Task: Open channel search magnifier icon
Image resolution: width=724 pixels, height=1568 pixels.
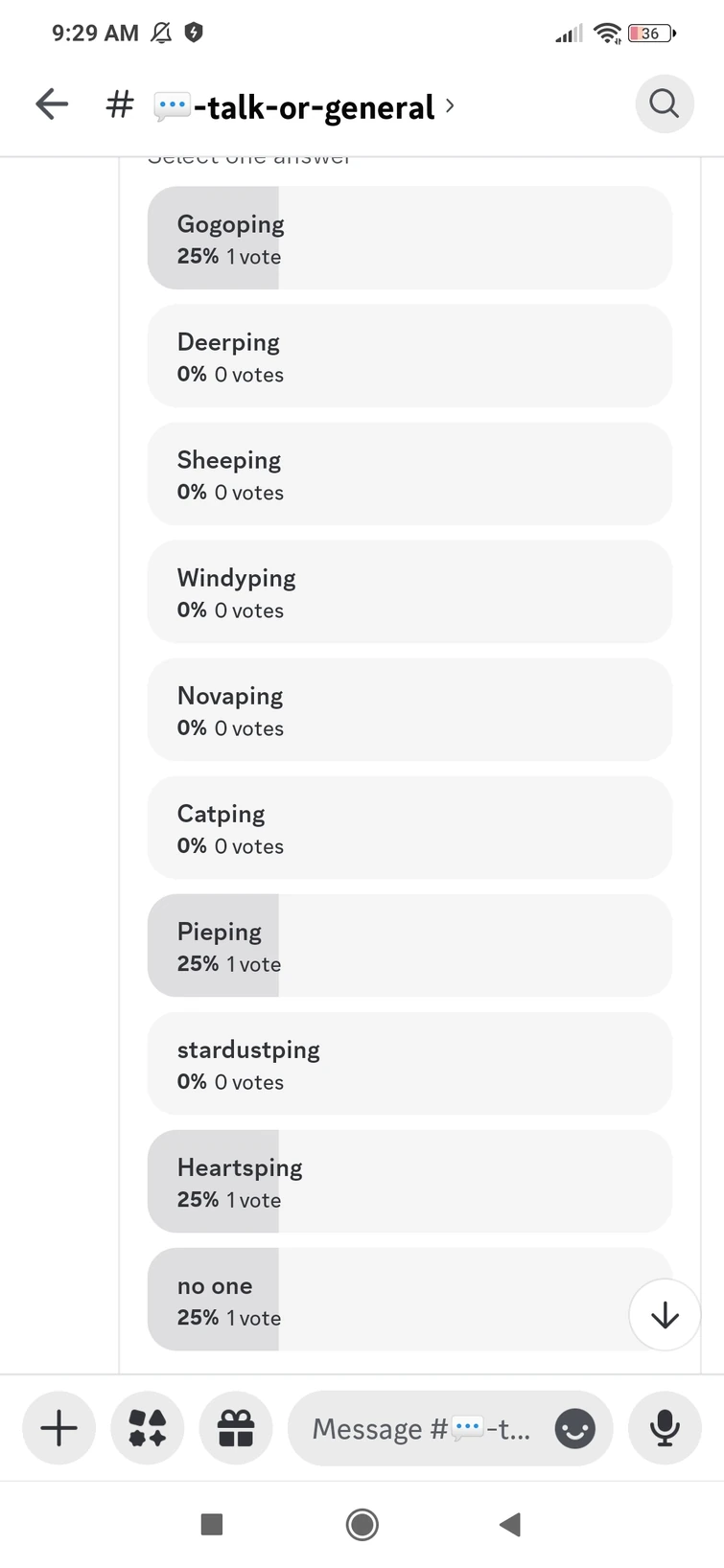Action: click(664, 104)
